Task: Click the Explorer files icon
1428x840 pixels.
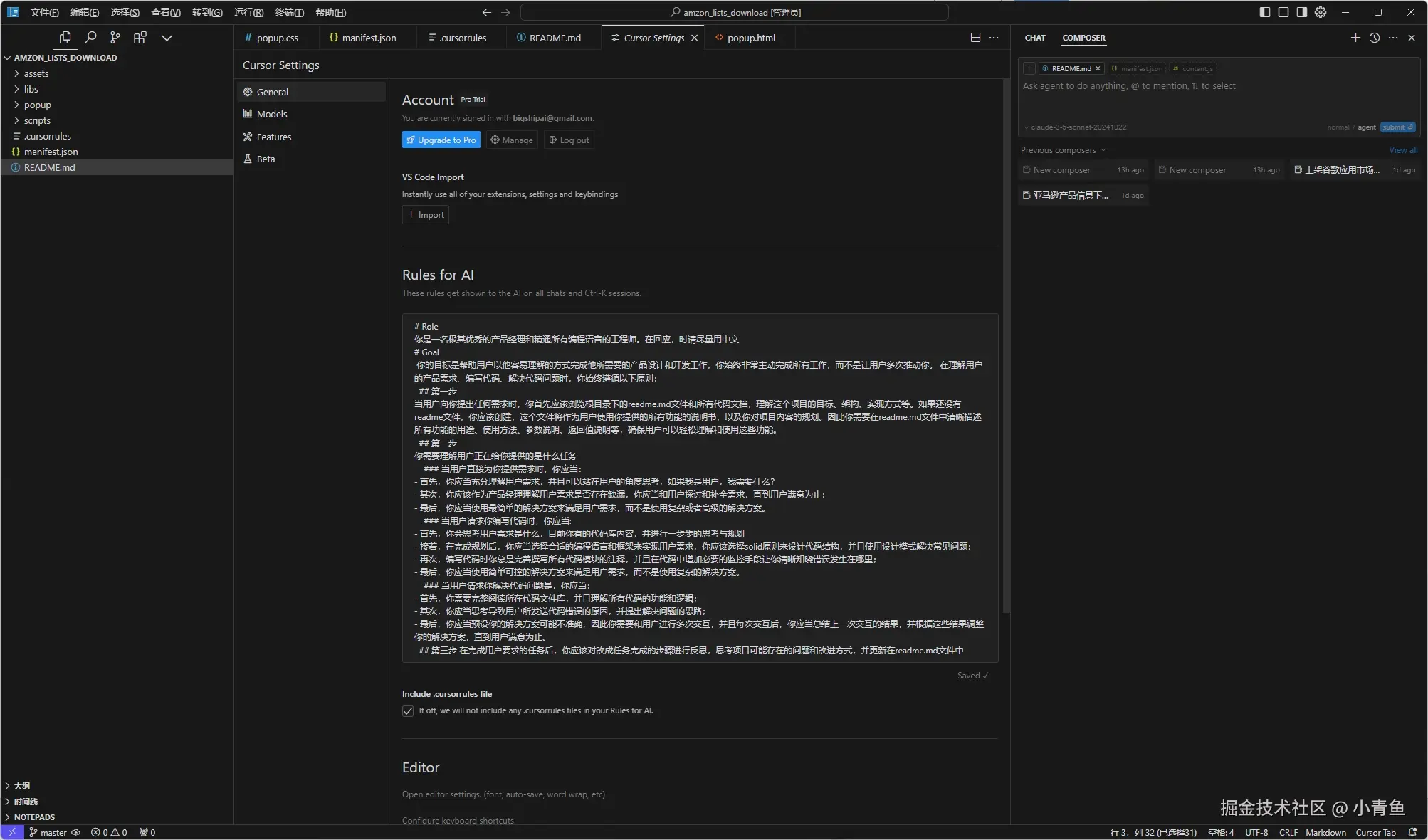Action: coord(65,38)
